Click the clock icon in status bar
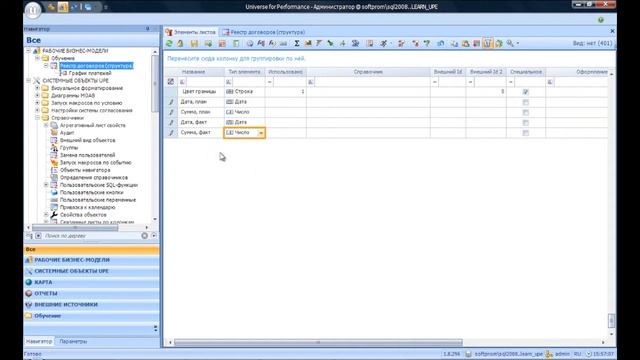Viewport: 640px width, 360px height. pyautogui.click(x=589, y=354)
